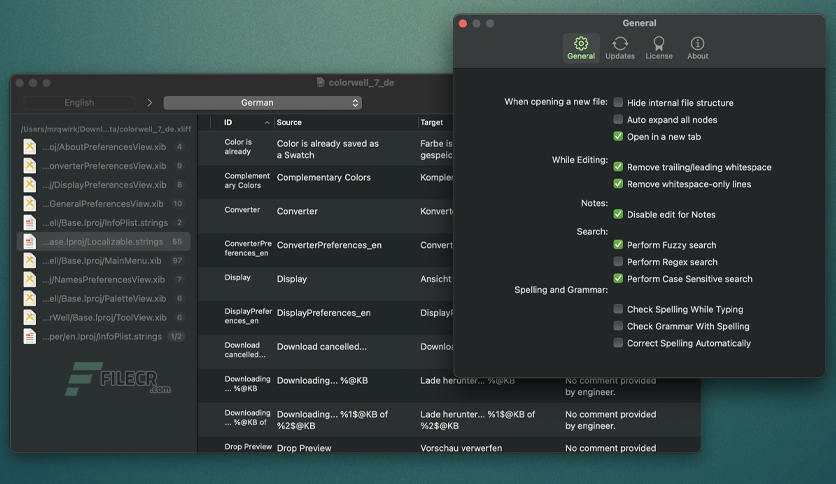The height and width of the screenshot is (484, 836).
Task: Open the About preferences tab
Action: 697,48
